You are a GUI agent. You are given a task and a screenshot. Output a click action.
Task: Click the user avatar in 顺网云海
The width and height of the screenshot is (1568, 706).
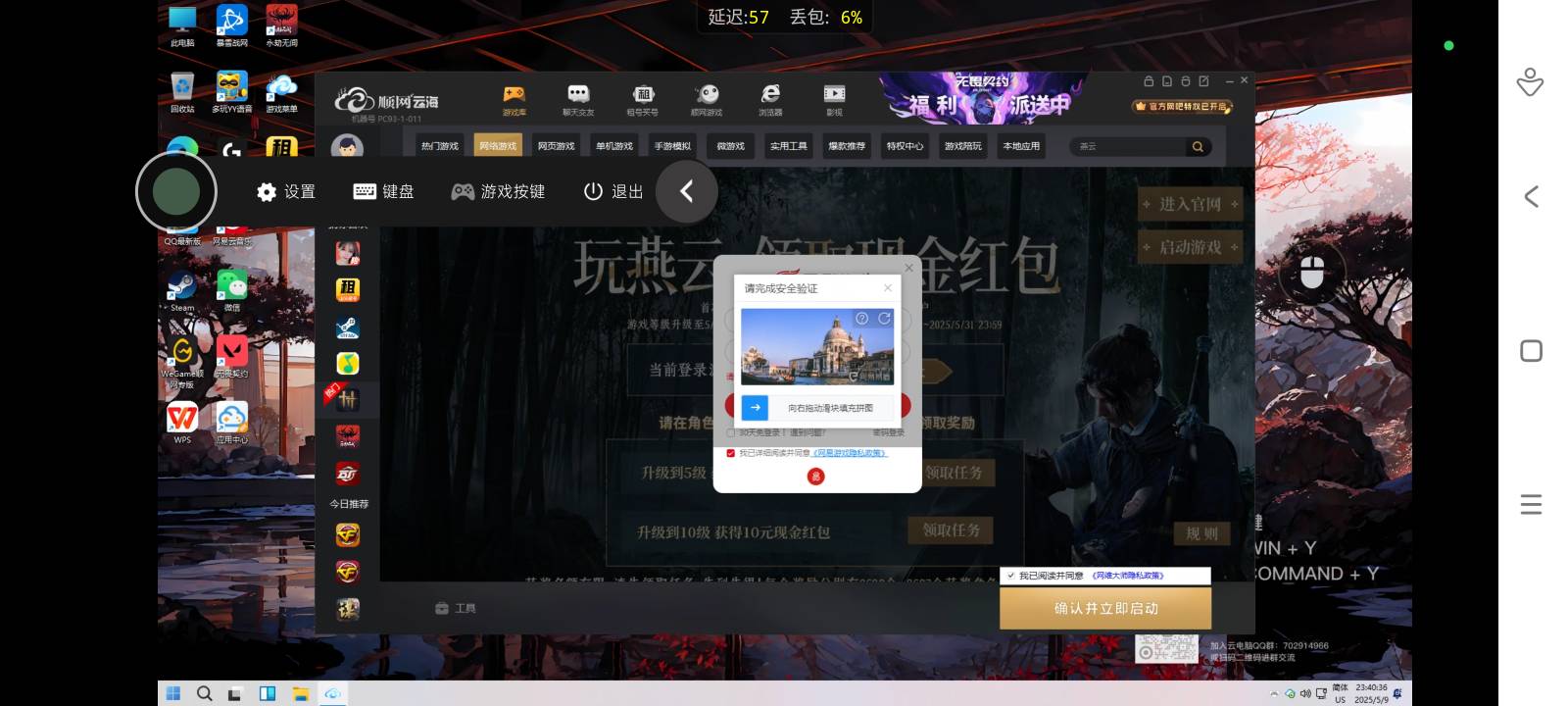click(x=347, y=147)
